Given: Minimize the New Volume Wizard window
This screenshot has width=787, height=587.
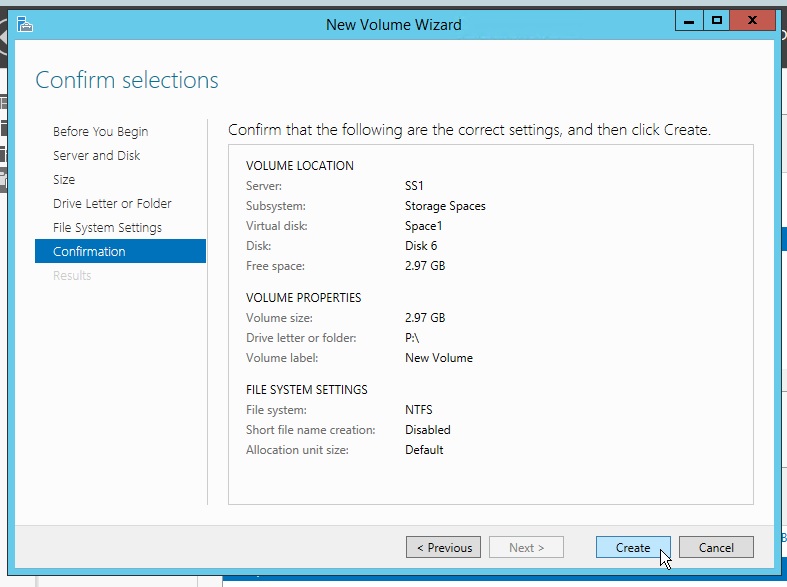Looking at the screenshot, I should point(689,21).
